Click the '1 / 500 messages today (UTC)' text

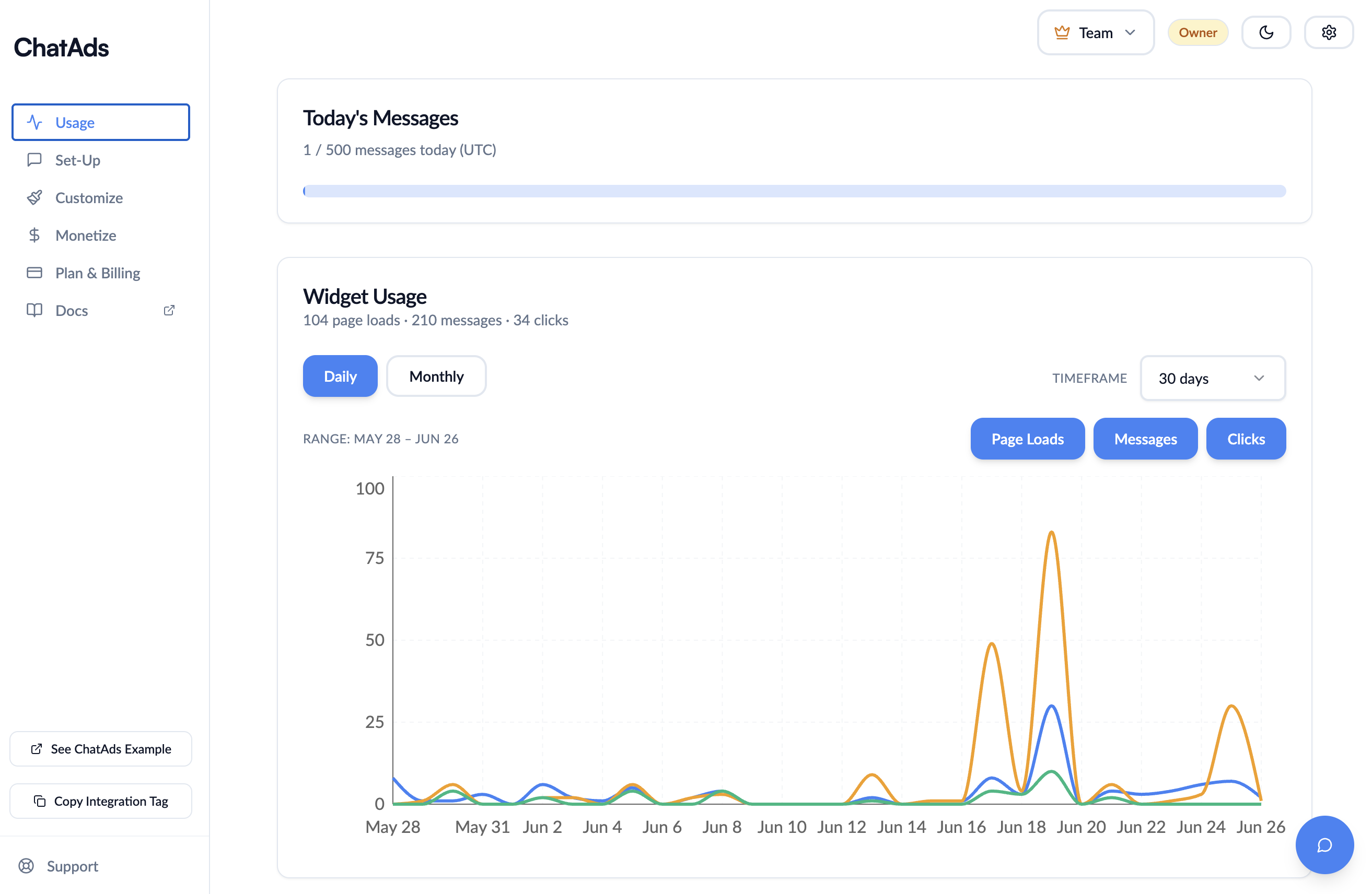coord(400,150)
